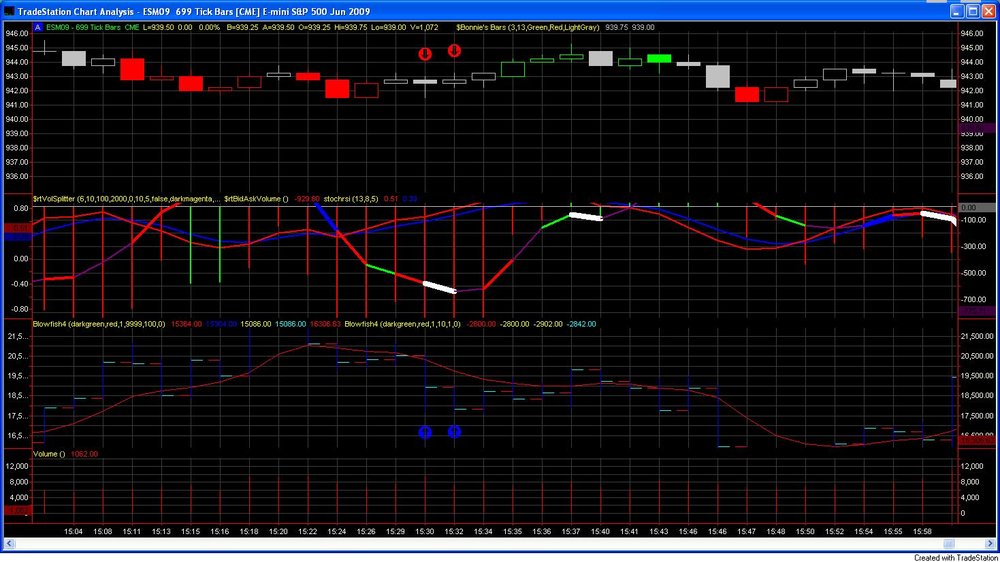This screenshot has width=1000, height=562.
Task: Click the blue 'A' chart status icon
Action: (38, 27)
